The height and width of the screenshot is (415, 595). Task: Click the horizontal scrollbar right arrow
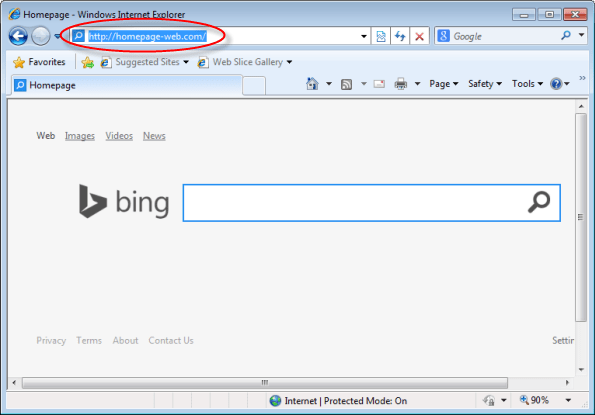(567, 382)
